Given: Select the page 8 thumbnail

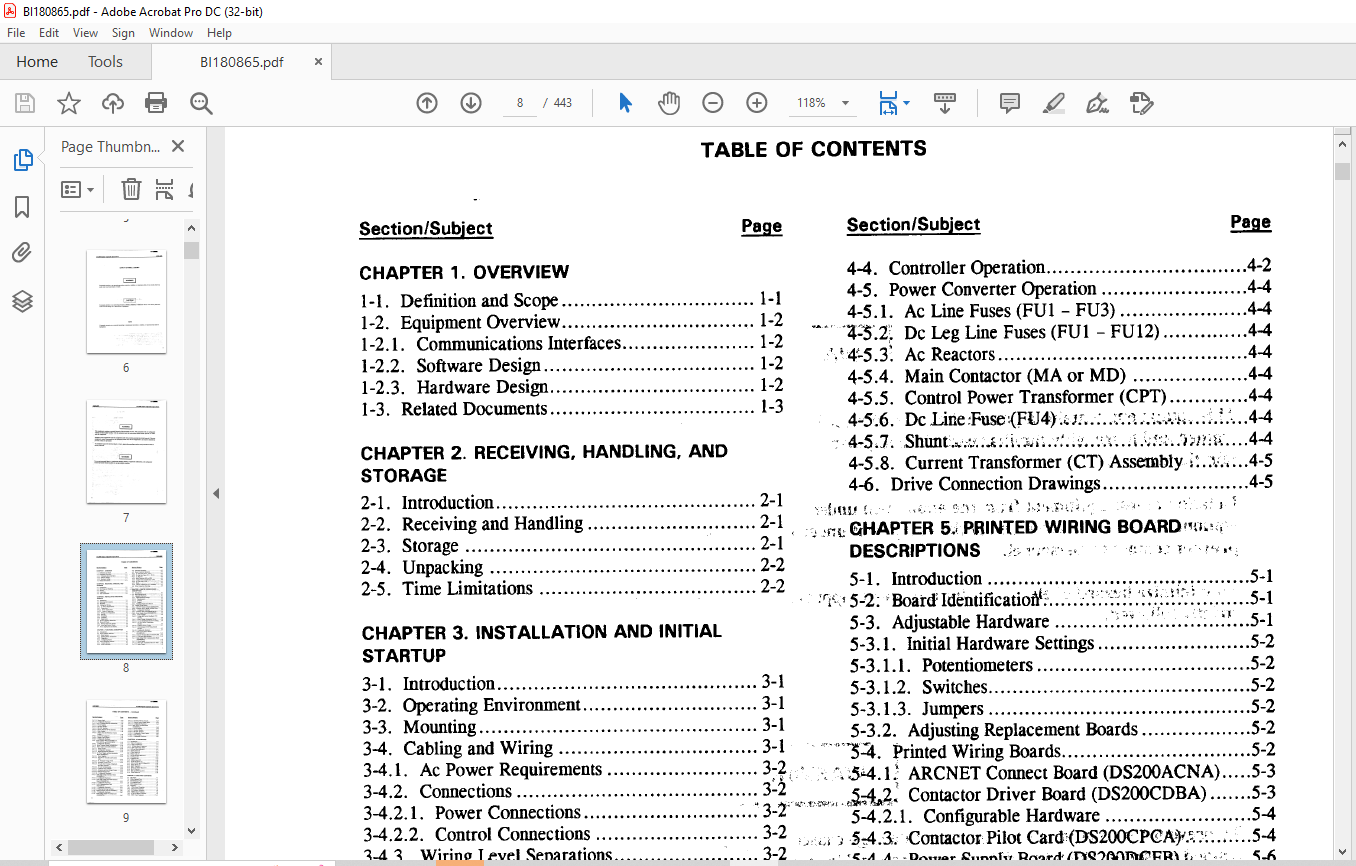Looking at the screenshot, I should tap(126, 602).
